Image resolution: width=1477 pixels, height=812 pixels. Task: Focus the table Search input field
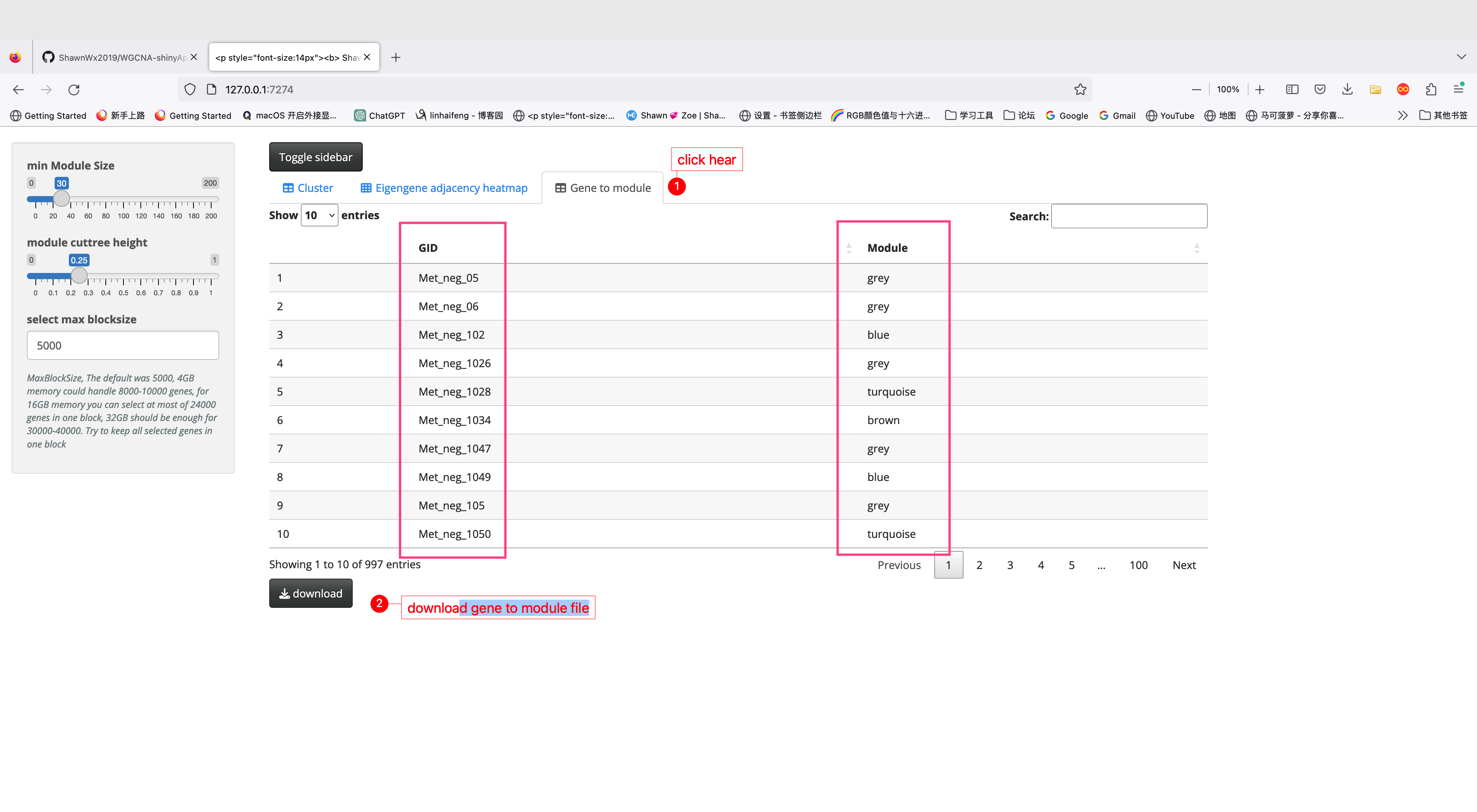click(1129, 216)
